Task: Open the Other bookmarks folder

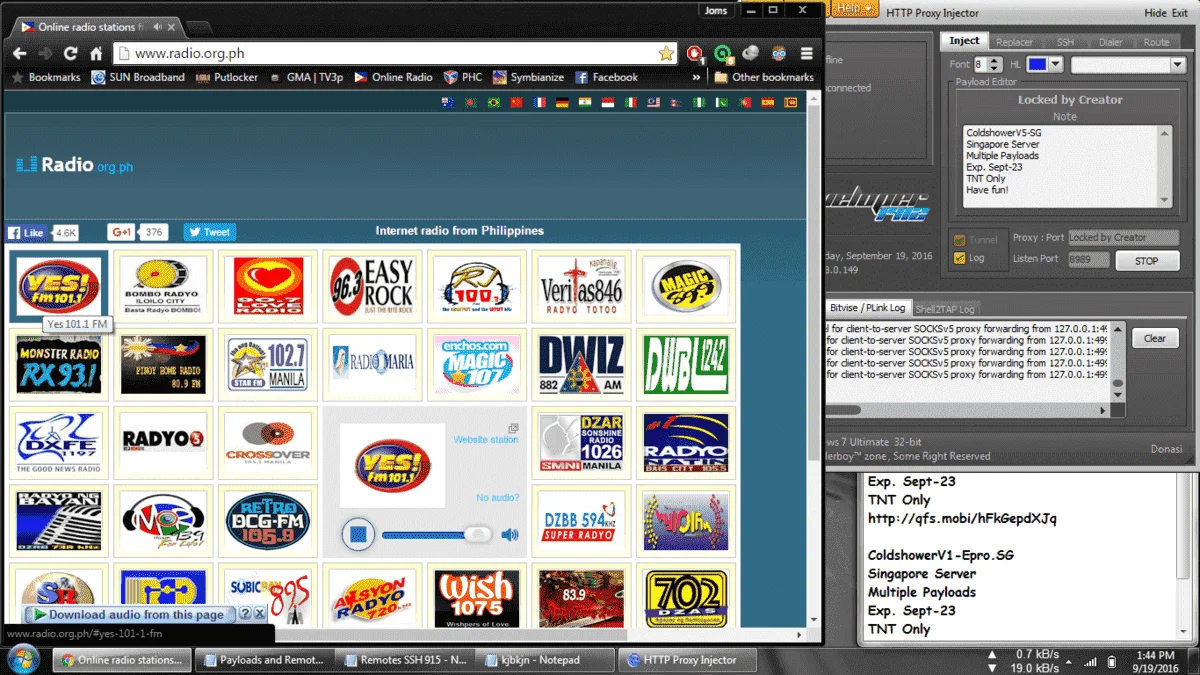Action: 764,77
